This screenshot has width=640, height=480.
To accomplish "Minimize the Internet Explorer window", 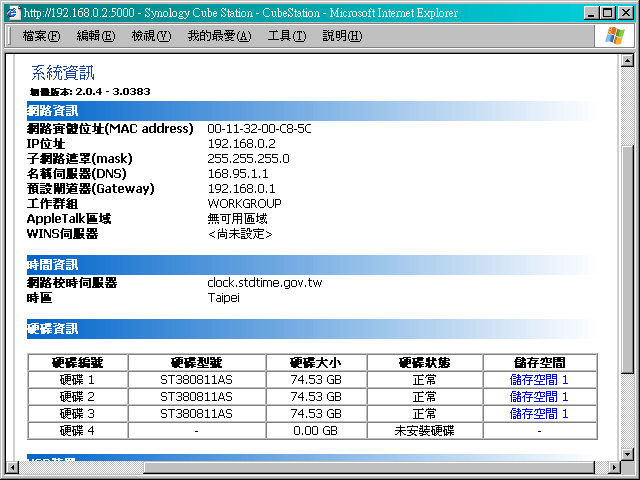I will pyautogui.click(x=591, y=13).
